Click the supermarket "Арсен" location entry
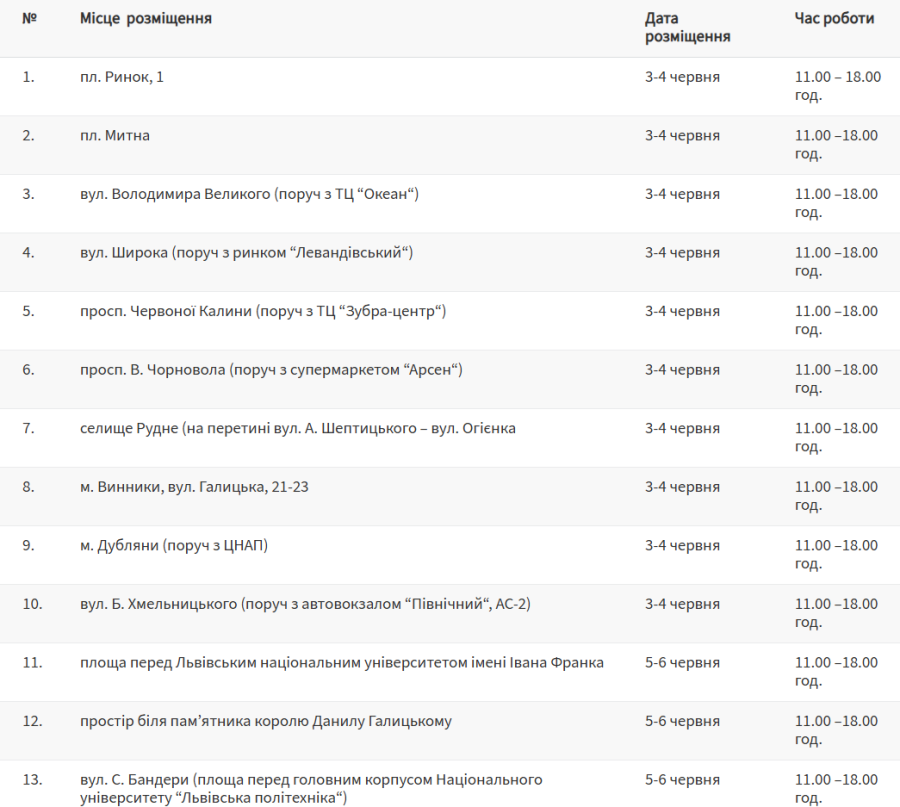Image resolution: width=900 pixels, height=807 pixels. tap(271, 370)
